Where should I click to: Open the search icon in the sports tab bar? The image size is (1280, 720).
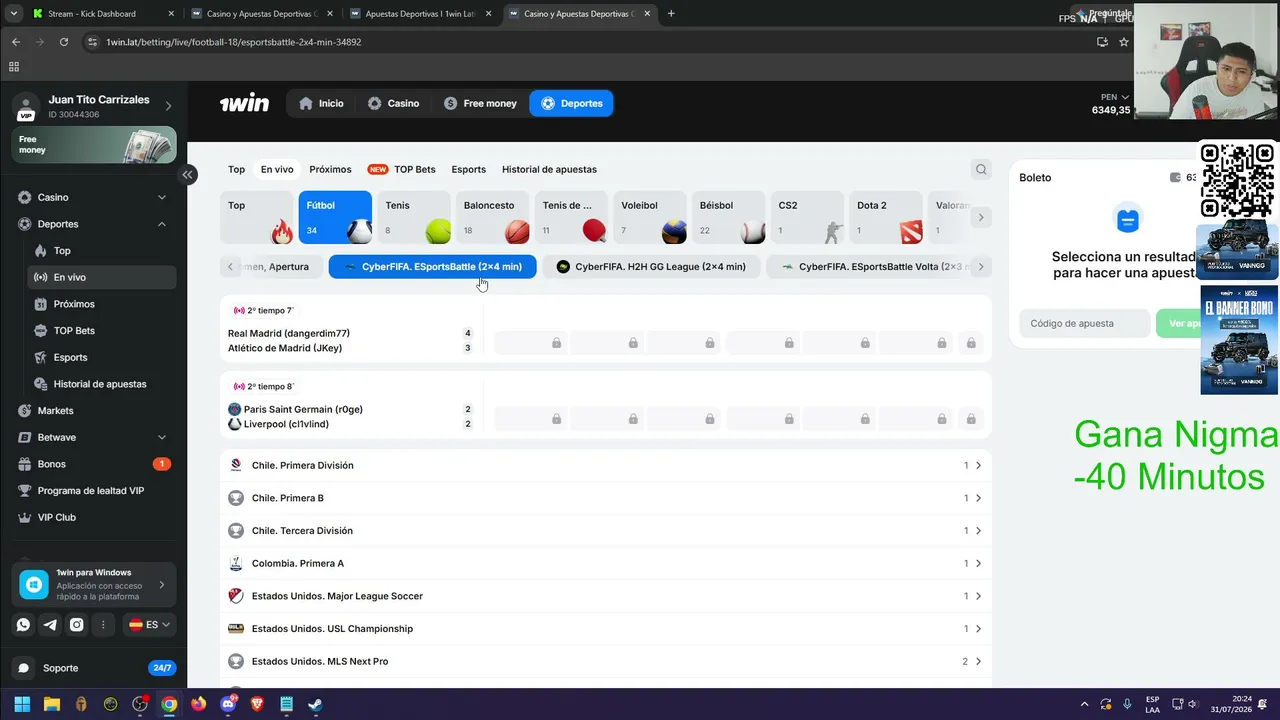click(x=981, y=169)
